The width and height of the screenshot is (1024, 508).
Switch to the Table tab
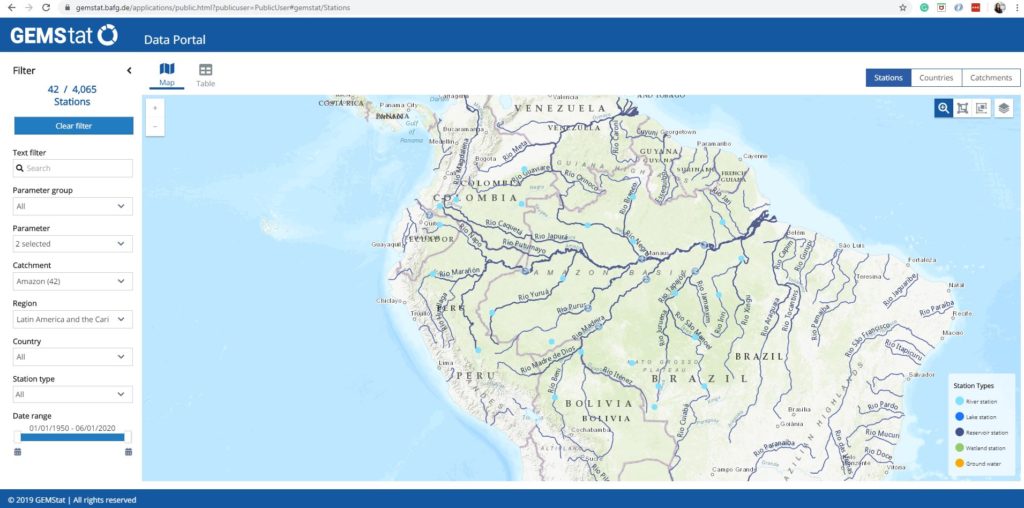pos(206,76)
